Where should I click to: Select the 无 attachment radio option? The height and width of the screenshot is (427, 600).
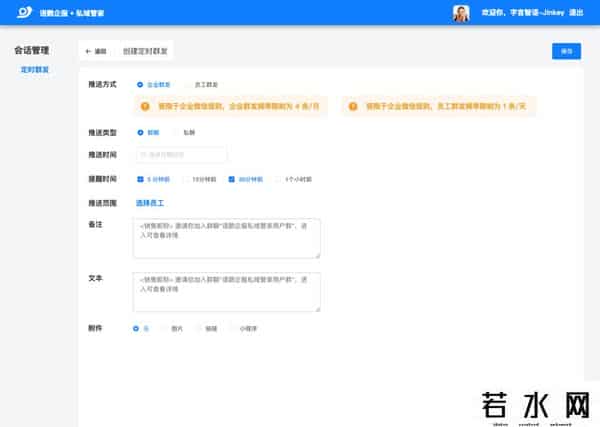(x=136, y=329)
